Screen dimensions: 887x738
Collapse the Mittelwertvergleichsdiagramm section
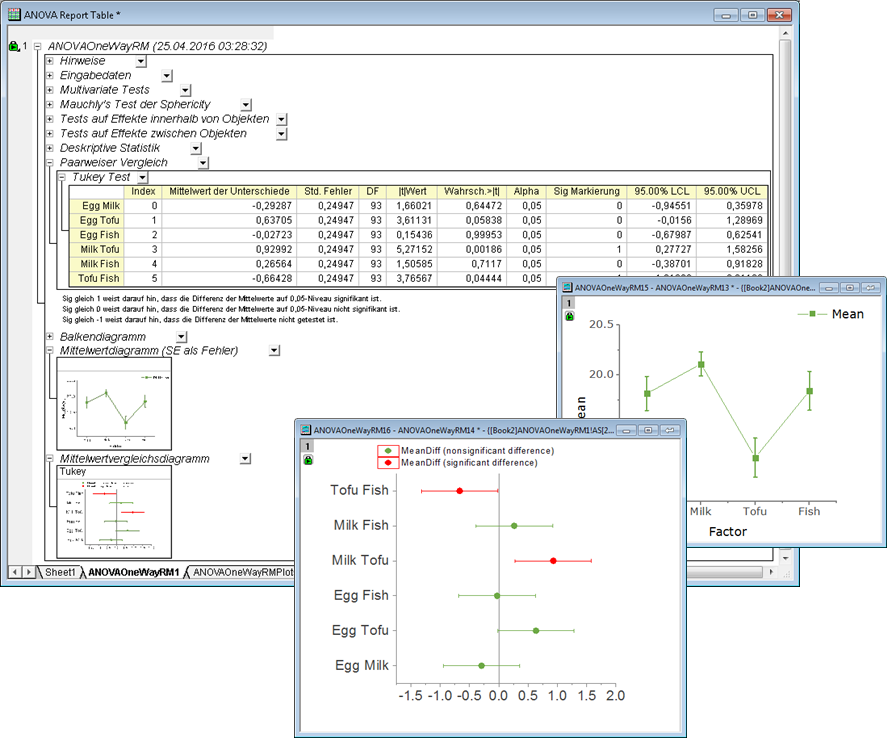pyautogui.click(x=50, y=459)
